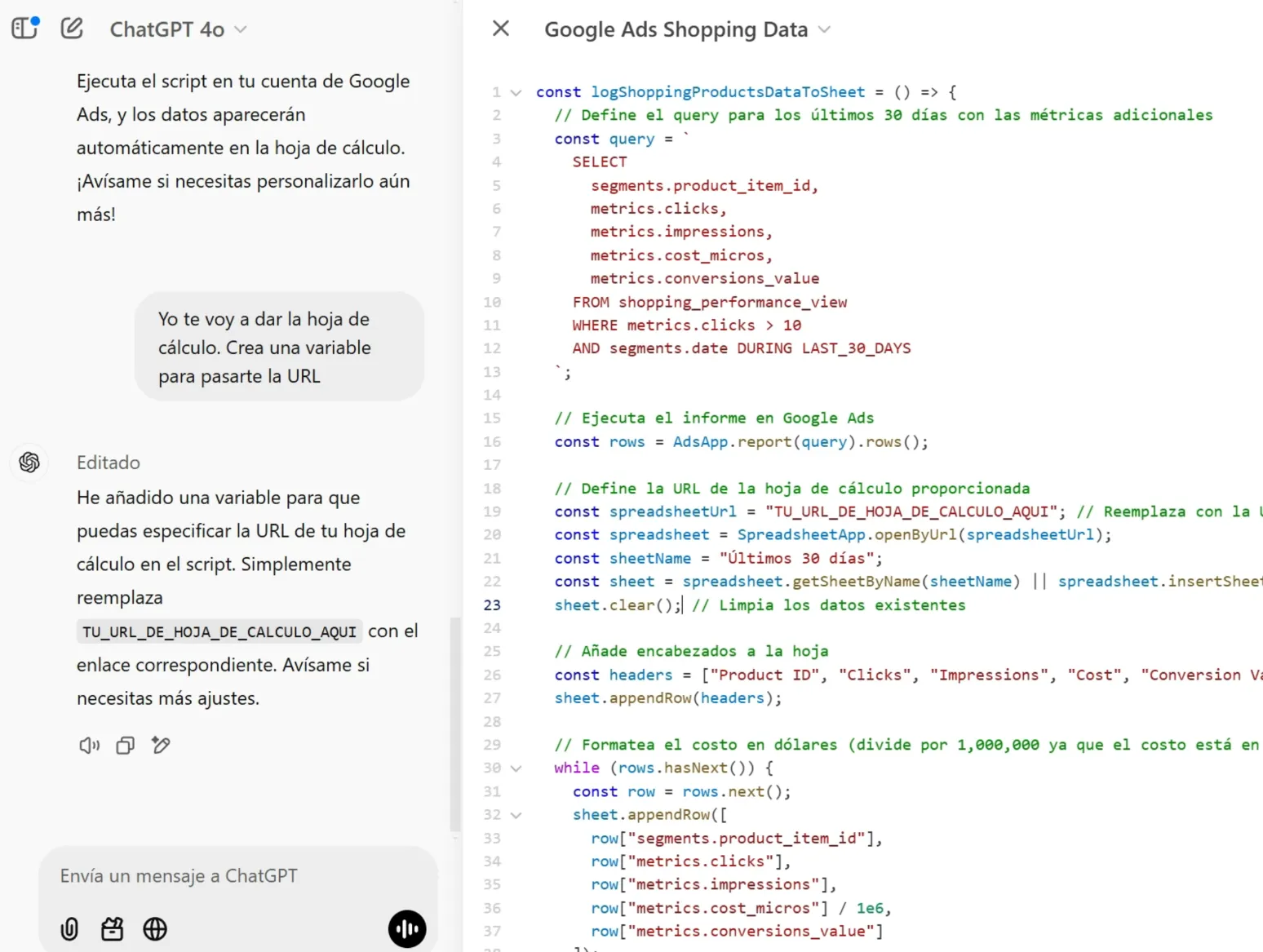Collapse the while loop fold at line 30
The width and height of the screenshot is (1263, 952).
tap(516, 768)
